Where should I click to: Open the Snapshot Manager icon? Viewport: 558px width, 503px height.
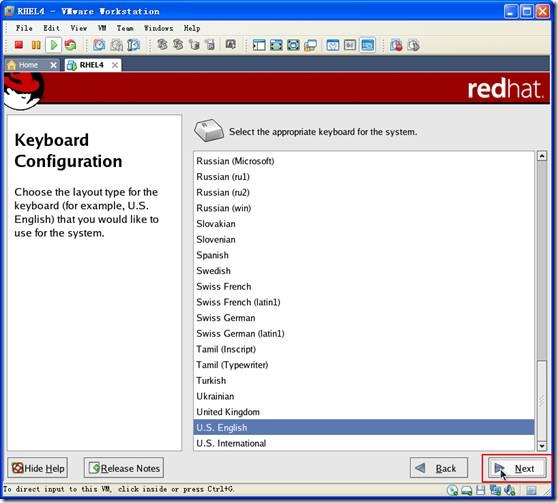(x=133, y=45)
